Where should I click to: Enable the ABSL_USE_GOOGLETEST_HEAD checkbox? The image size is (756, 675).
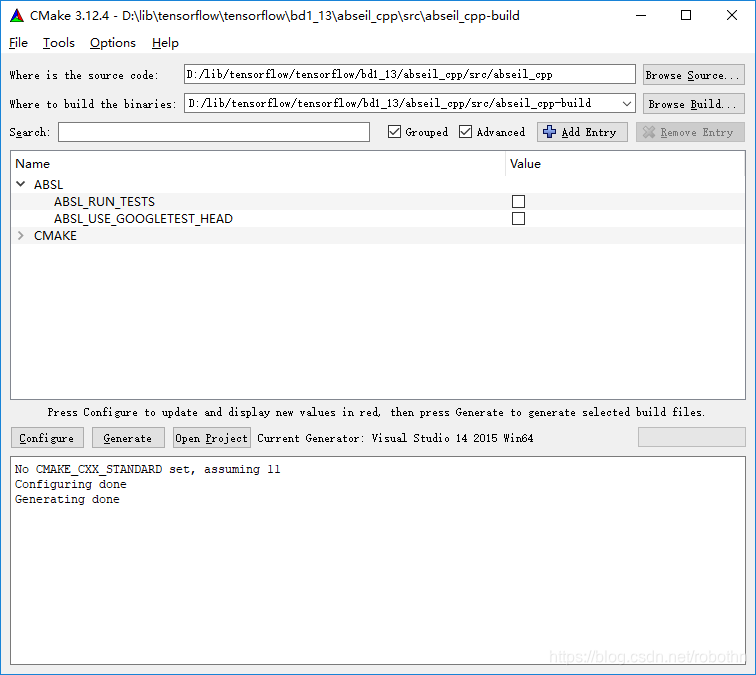point(518,218)
